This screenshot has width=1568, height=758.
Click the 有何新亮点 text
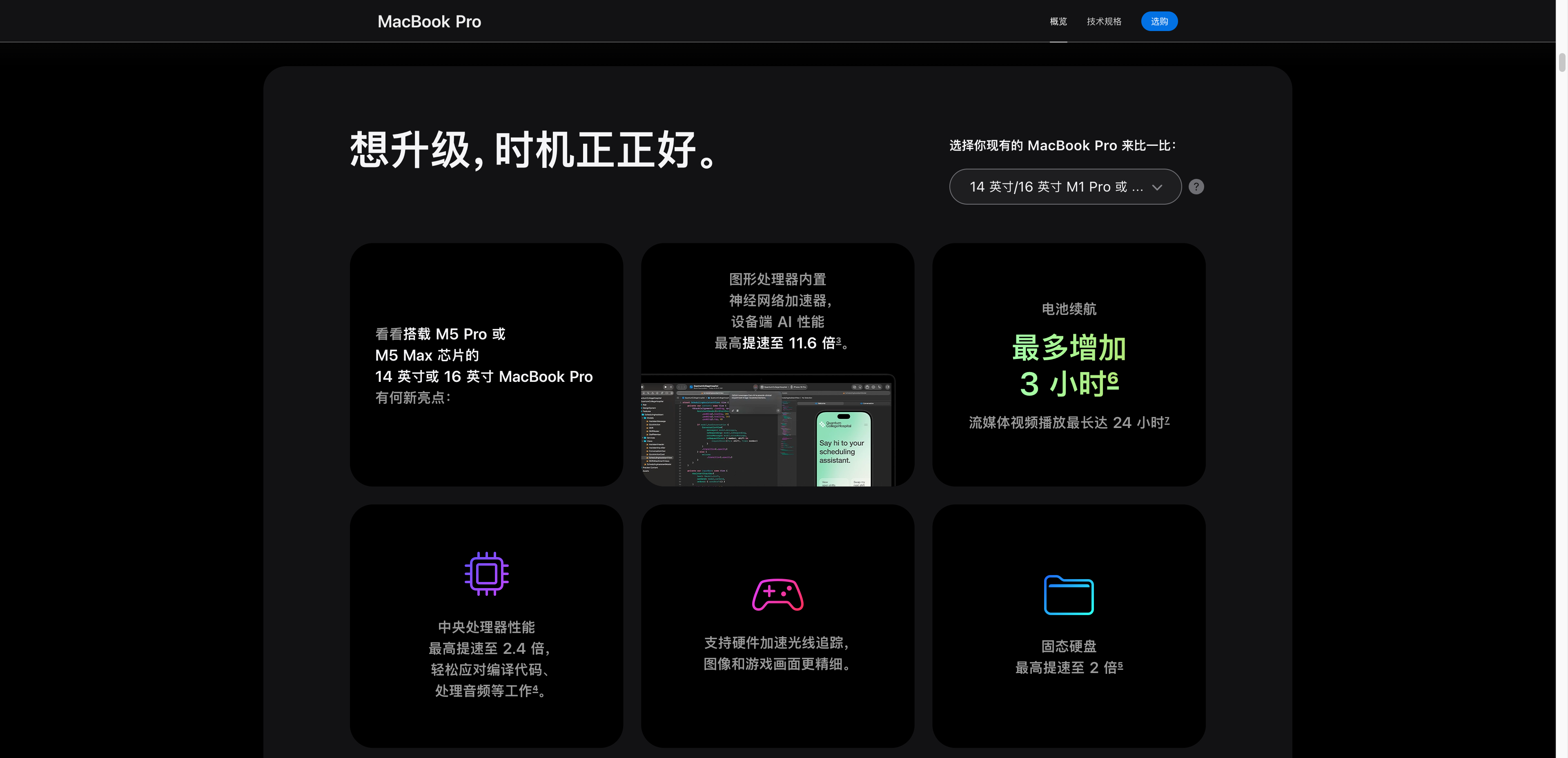pos(413,397)
